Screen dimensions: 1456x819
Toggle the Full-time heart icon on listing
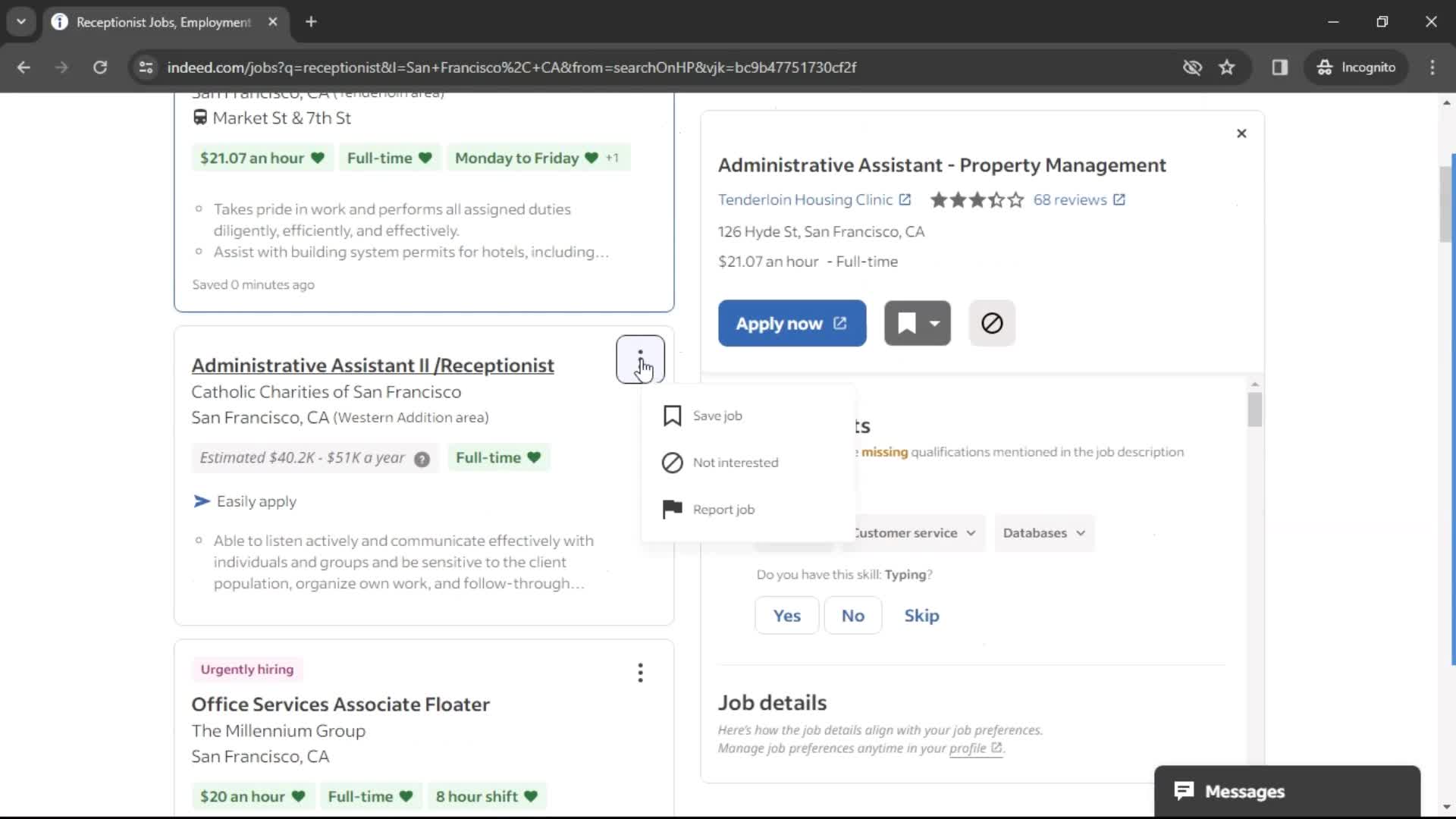pos(533,458)
